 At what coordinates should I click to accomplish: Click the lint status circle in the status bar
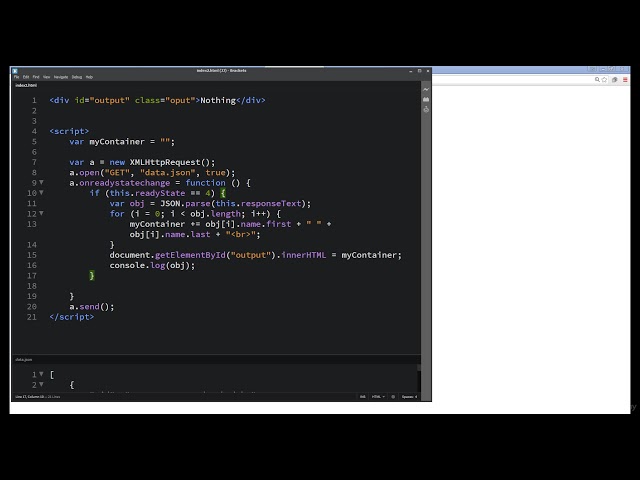pos(393,396)
